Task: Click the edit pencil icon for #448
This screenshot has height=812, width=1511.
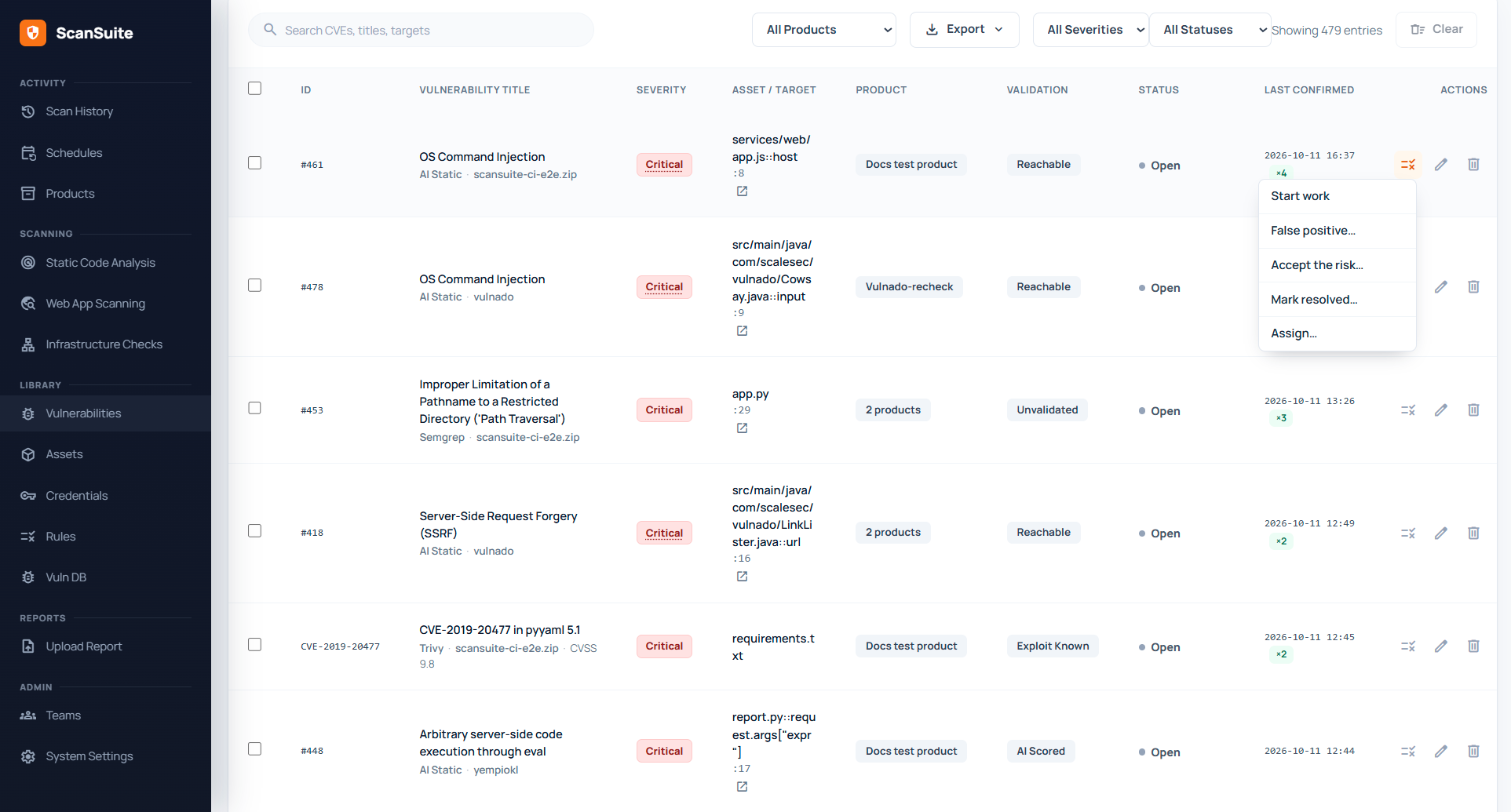Action: pos(1441,751)
